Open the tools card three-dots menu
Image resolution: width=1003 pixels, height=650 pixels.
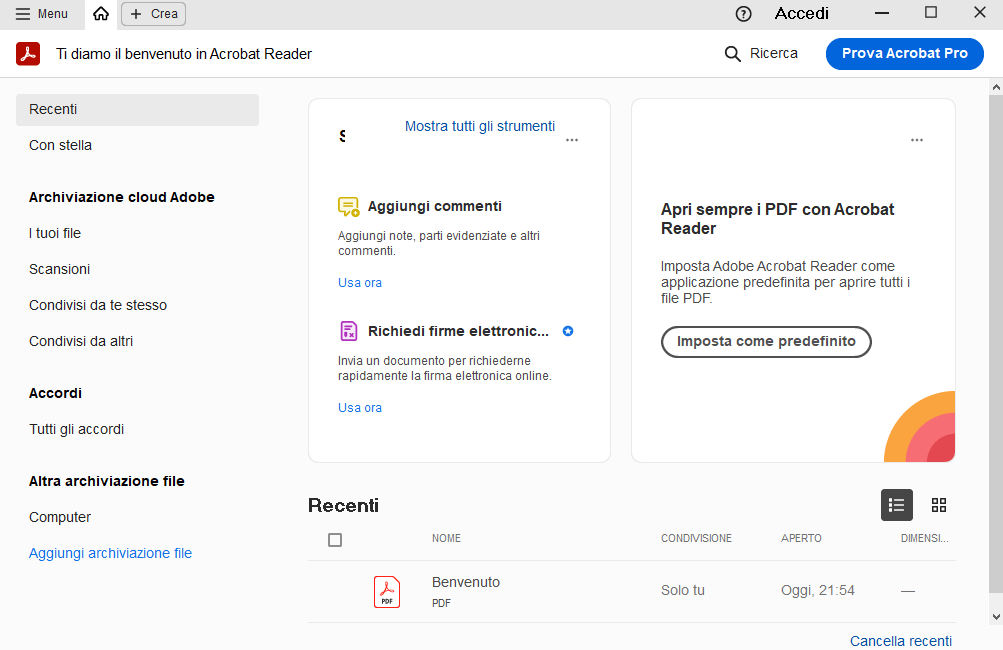pos(572,139)
